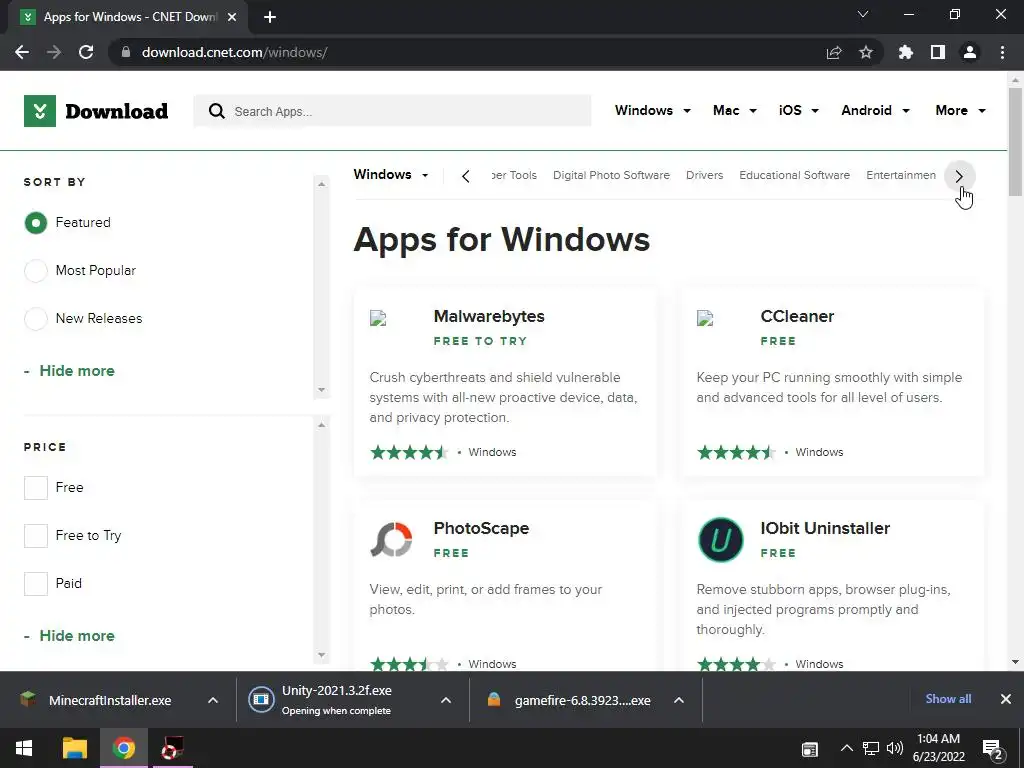Open the Chrome profile avatar icon
The image size is (1024, 768).
(x=970, y=52)
